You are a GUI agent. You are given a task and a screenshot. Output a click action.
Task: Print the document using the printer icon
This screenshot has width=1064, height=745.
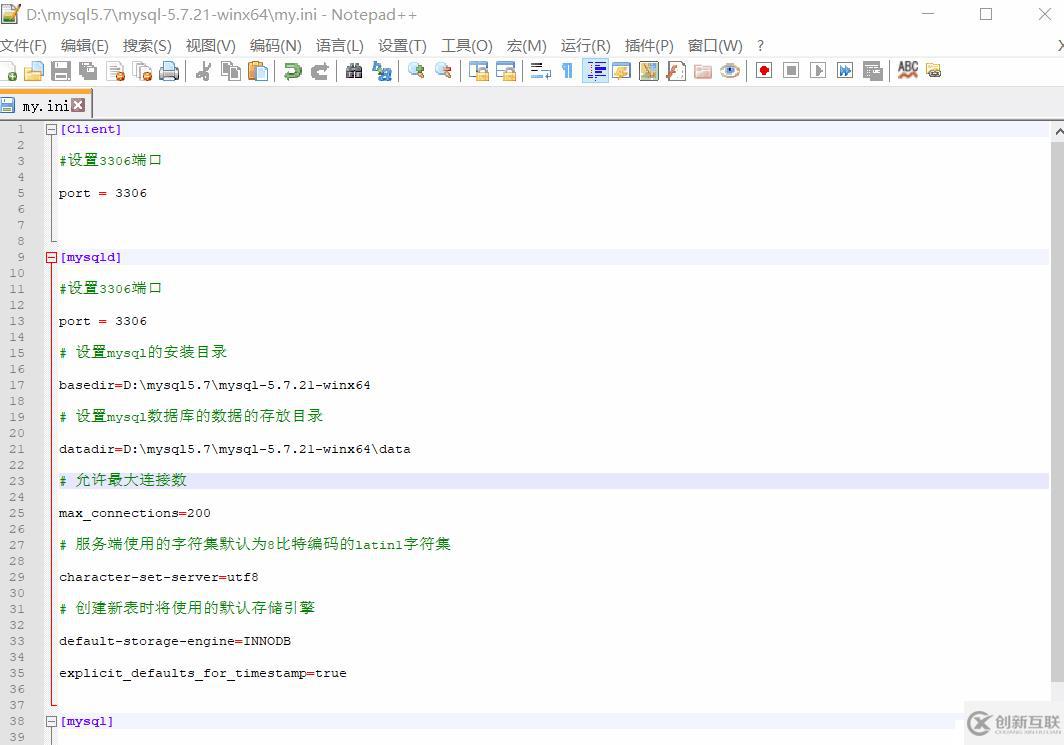[x=169, y=71]
